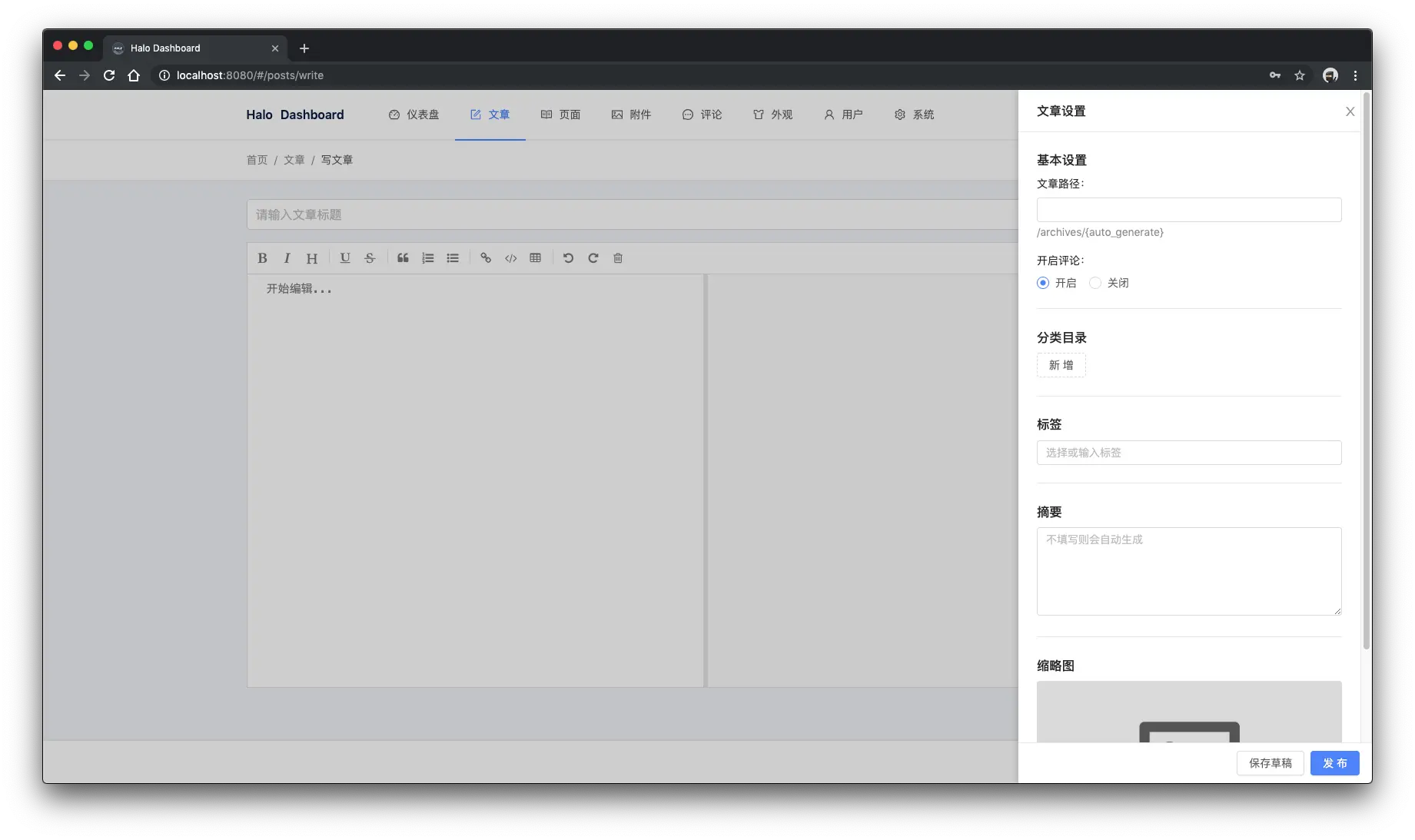The image size is (1415, 840).
Task: Open the 选择或输入标签 tag selector
Action: [x=1189, y=453]
